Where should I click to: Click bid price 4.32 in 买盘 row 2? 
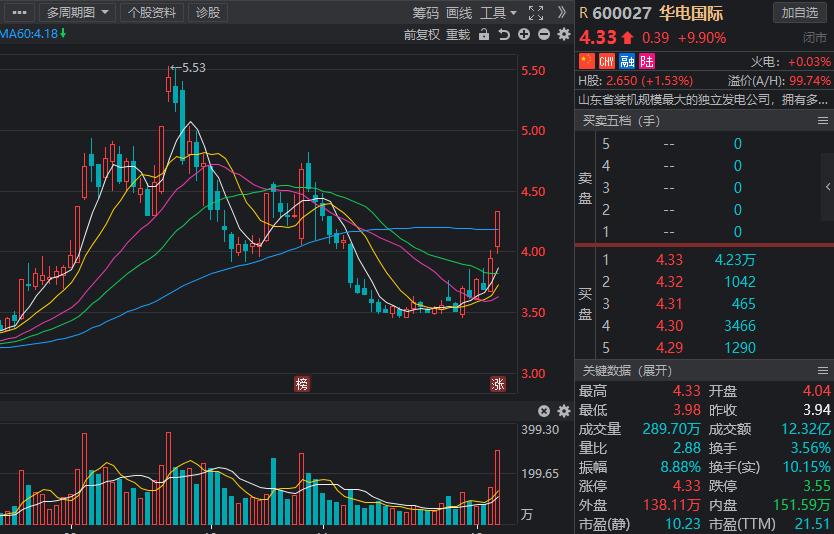669,281
